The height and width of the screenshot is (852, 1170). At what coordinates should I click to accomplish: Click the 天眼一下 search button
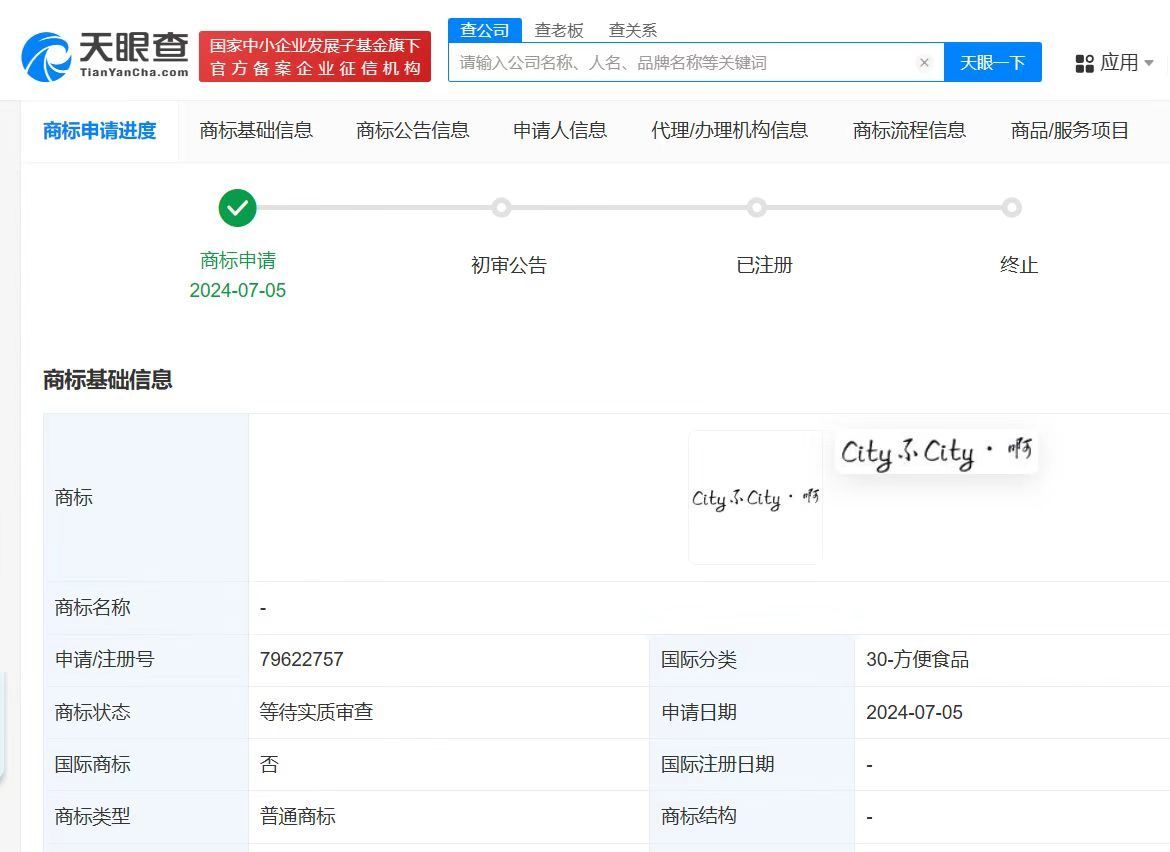993,62
